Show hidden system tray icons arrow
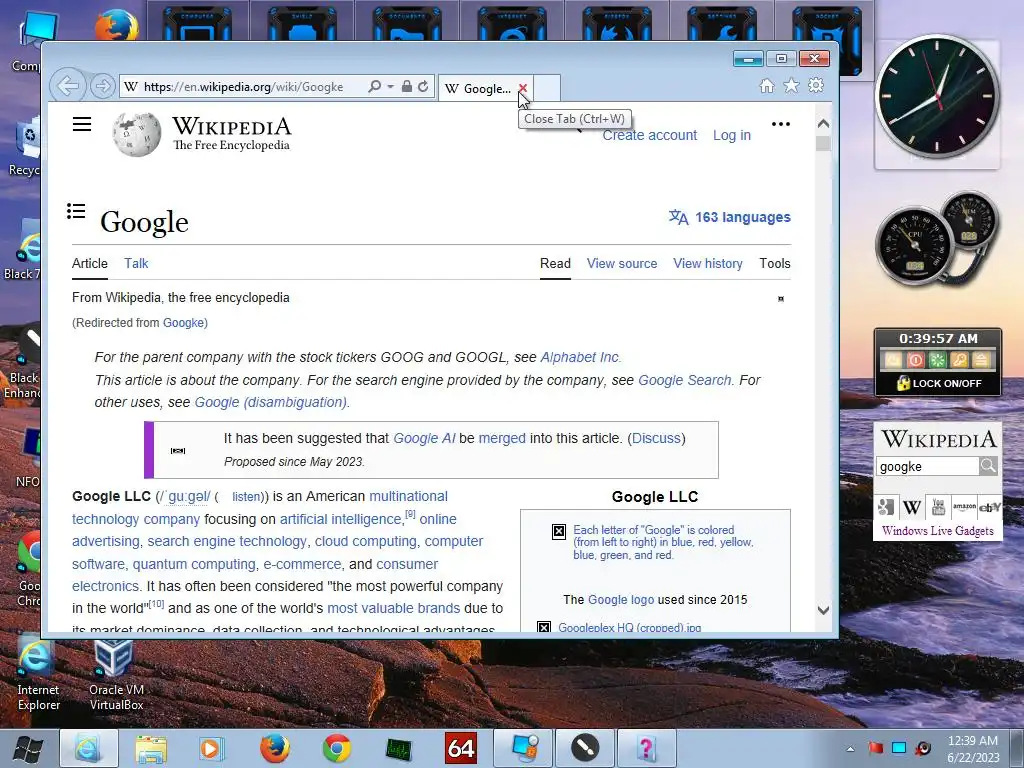The width and height of the screenshot is (1024, 768). (x=850, y=748)
